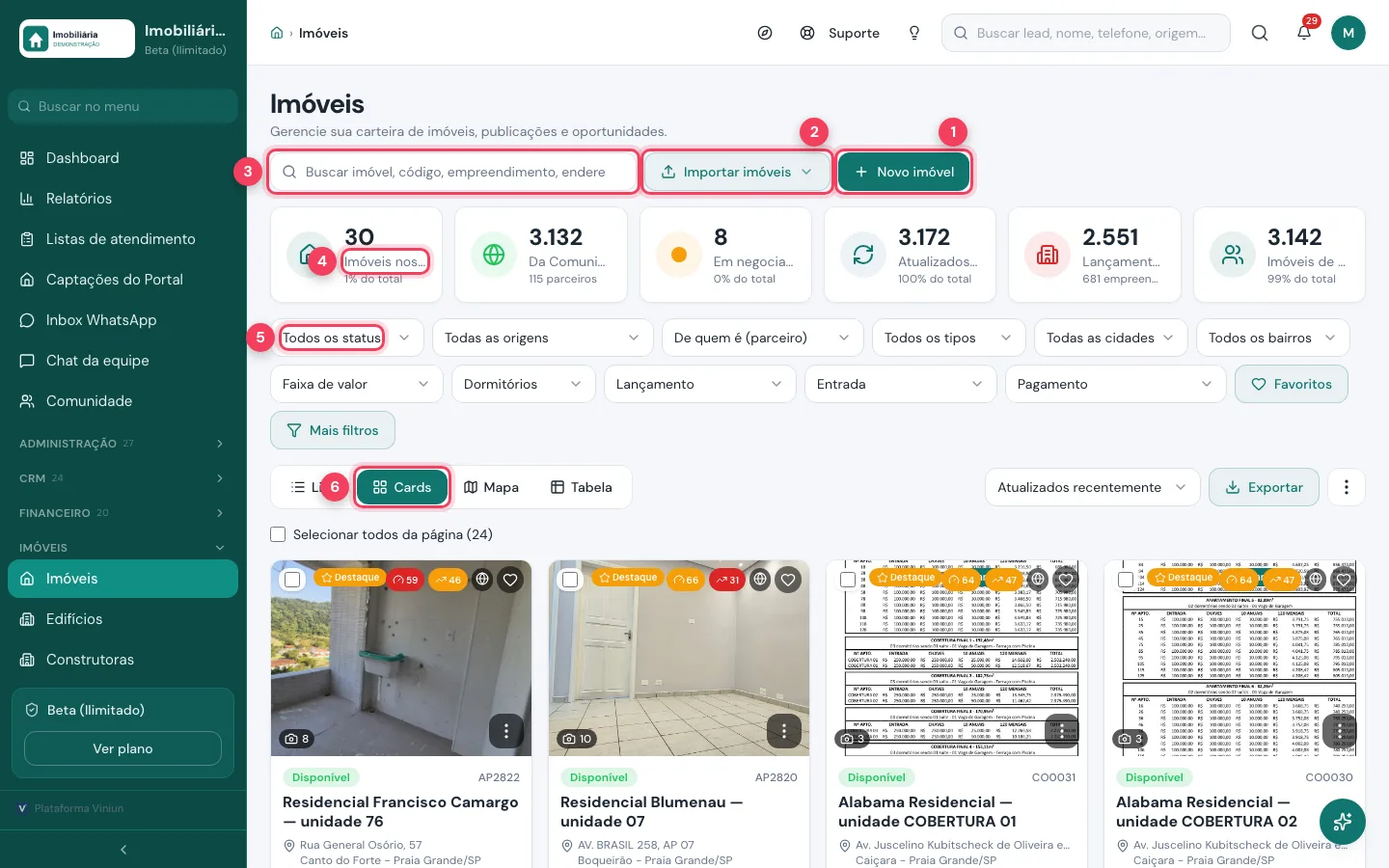
Task: Select the Residencial Francisco Camargo card checkbox
Action: (x=292, y=580)
